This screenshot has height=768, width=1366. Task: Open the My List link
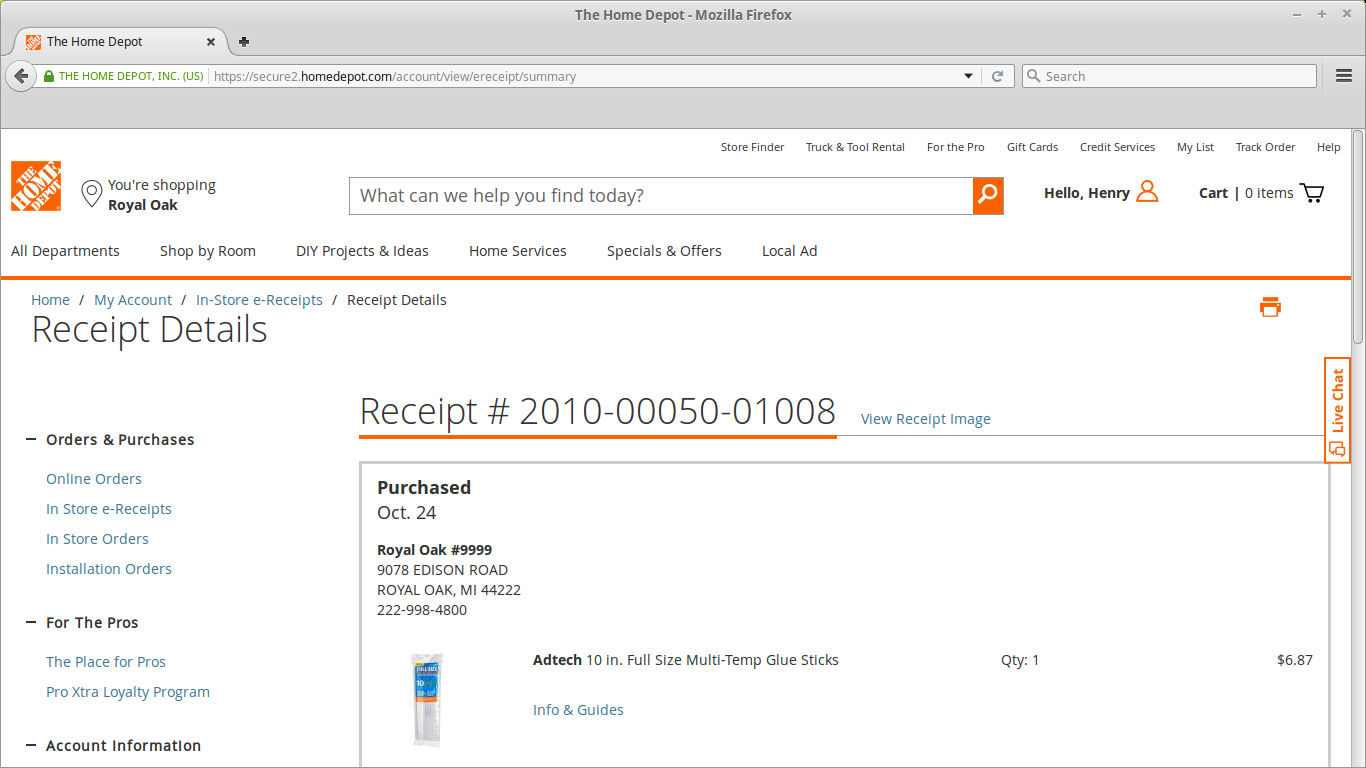[1195, 147]
